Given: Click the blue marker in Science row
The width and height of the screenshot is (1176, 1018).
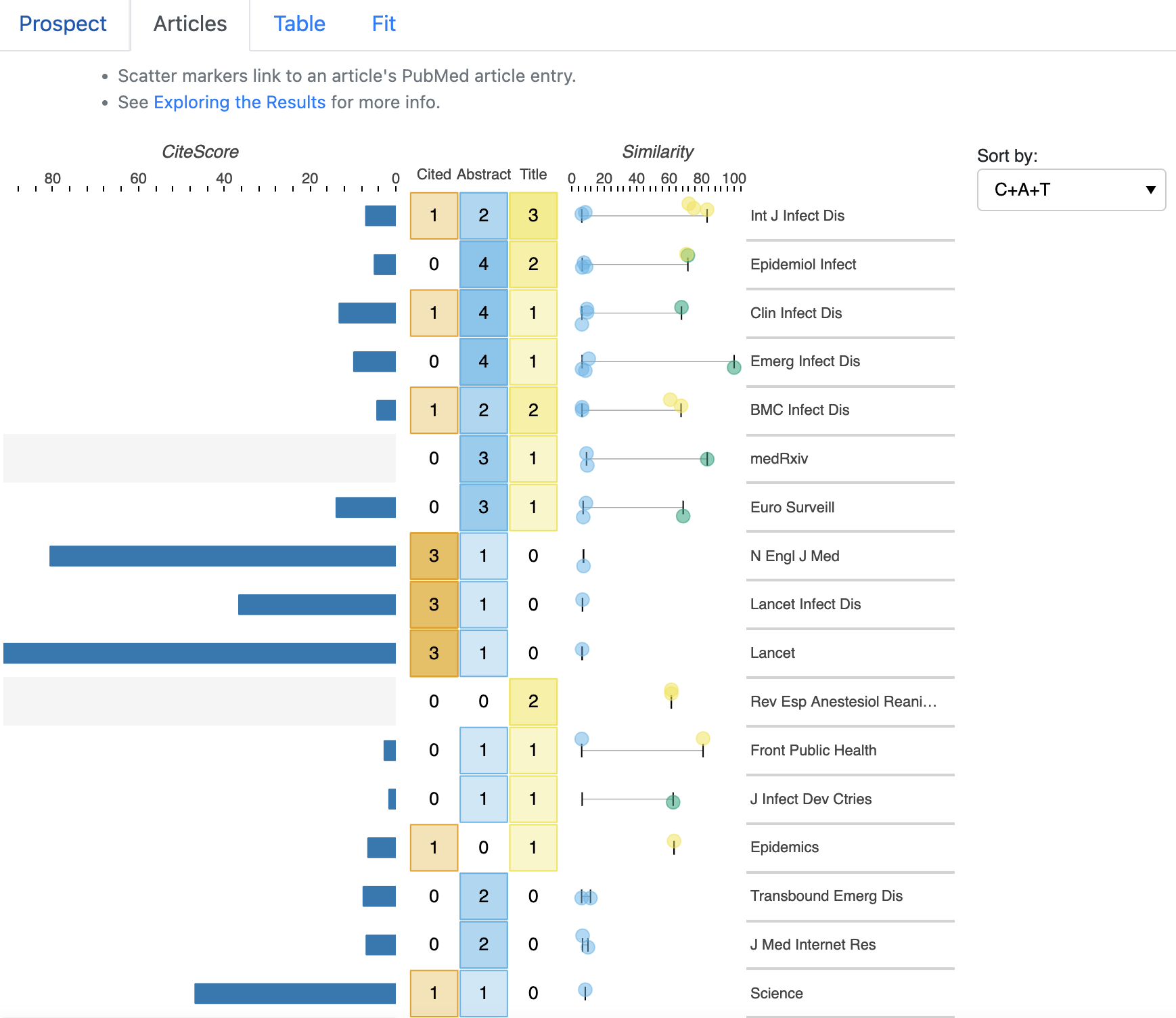Looking at the screenshot, I should (x=585, y=990).
